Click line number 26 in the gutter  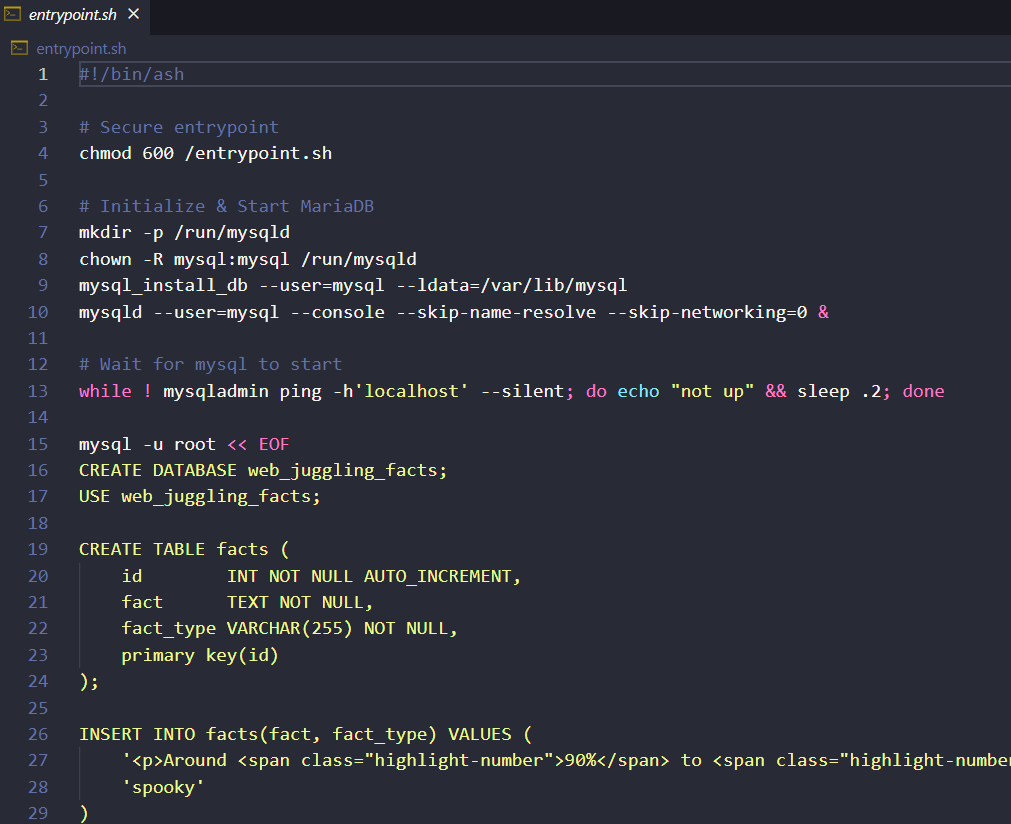38,734
